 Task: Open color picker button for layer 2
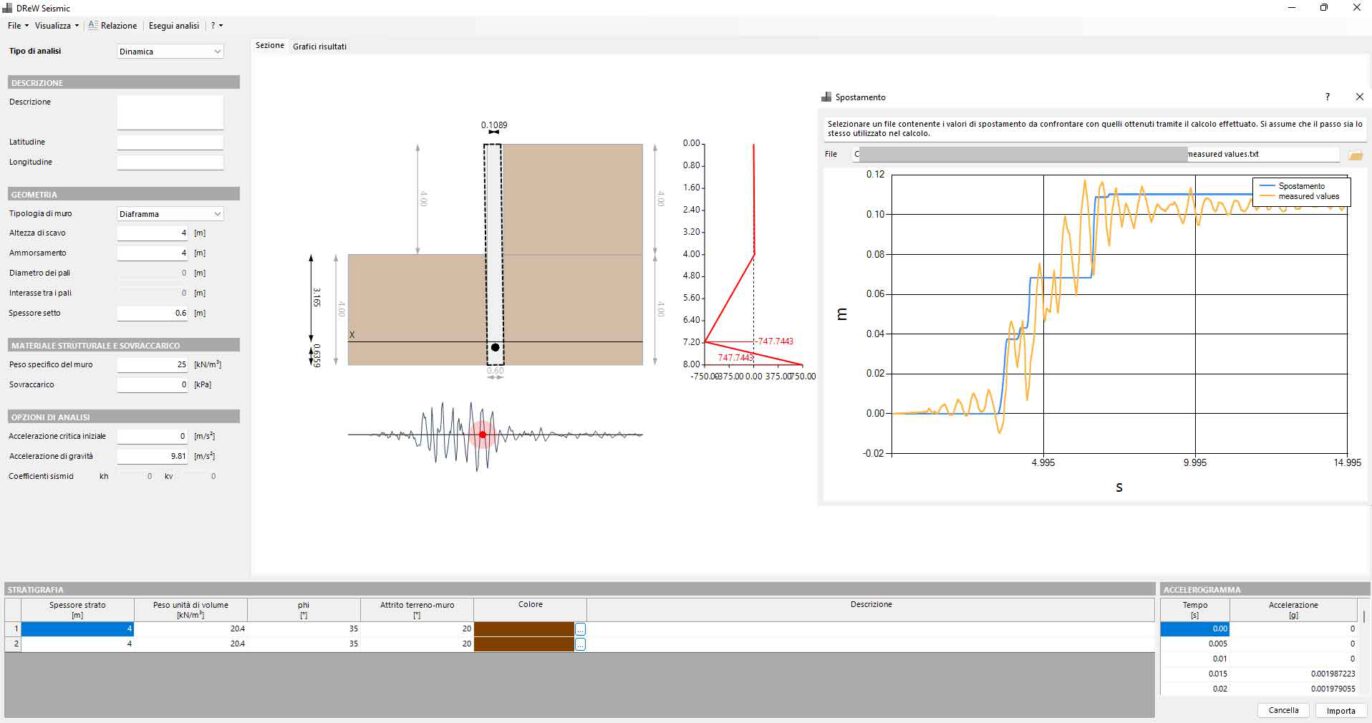tap(580, 645)
